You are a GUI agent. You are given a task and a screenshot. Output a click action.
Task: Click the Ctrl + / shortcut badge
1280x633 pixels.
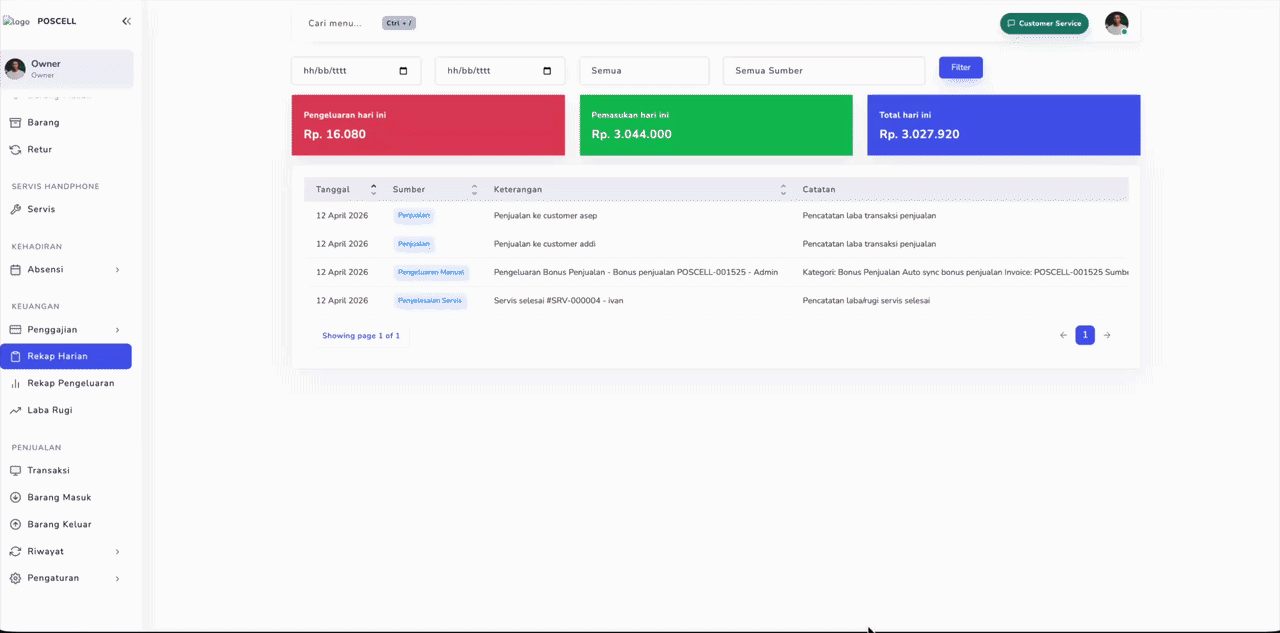[x=399, y=23]
